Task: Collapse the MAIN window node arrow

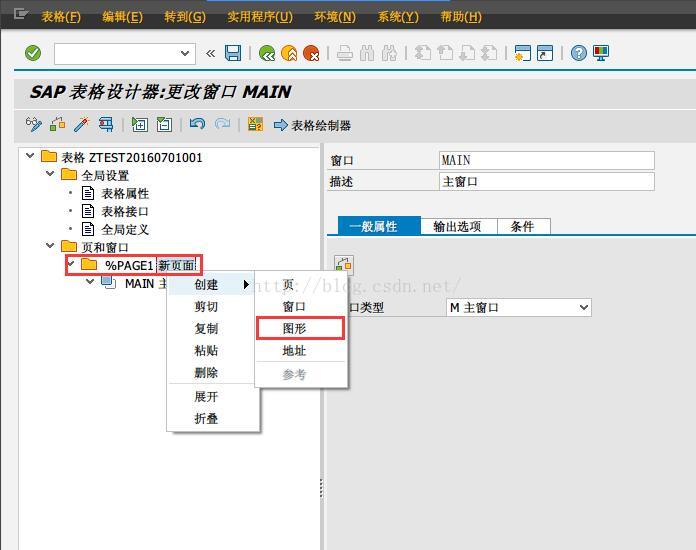Action: pyautogui.click(x=90, y=282)
